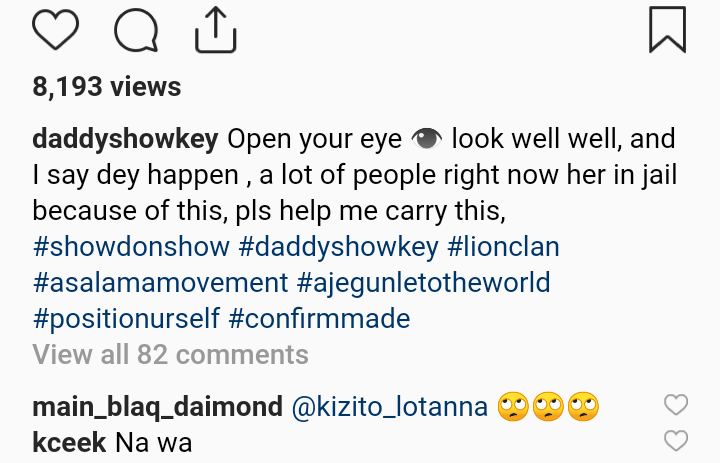Tap the #positionurself hashtag
The height and width of the screenshot is (463, 720).
coord(126,319)
